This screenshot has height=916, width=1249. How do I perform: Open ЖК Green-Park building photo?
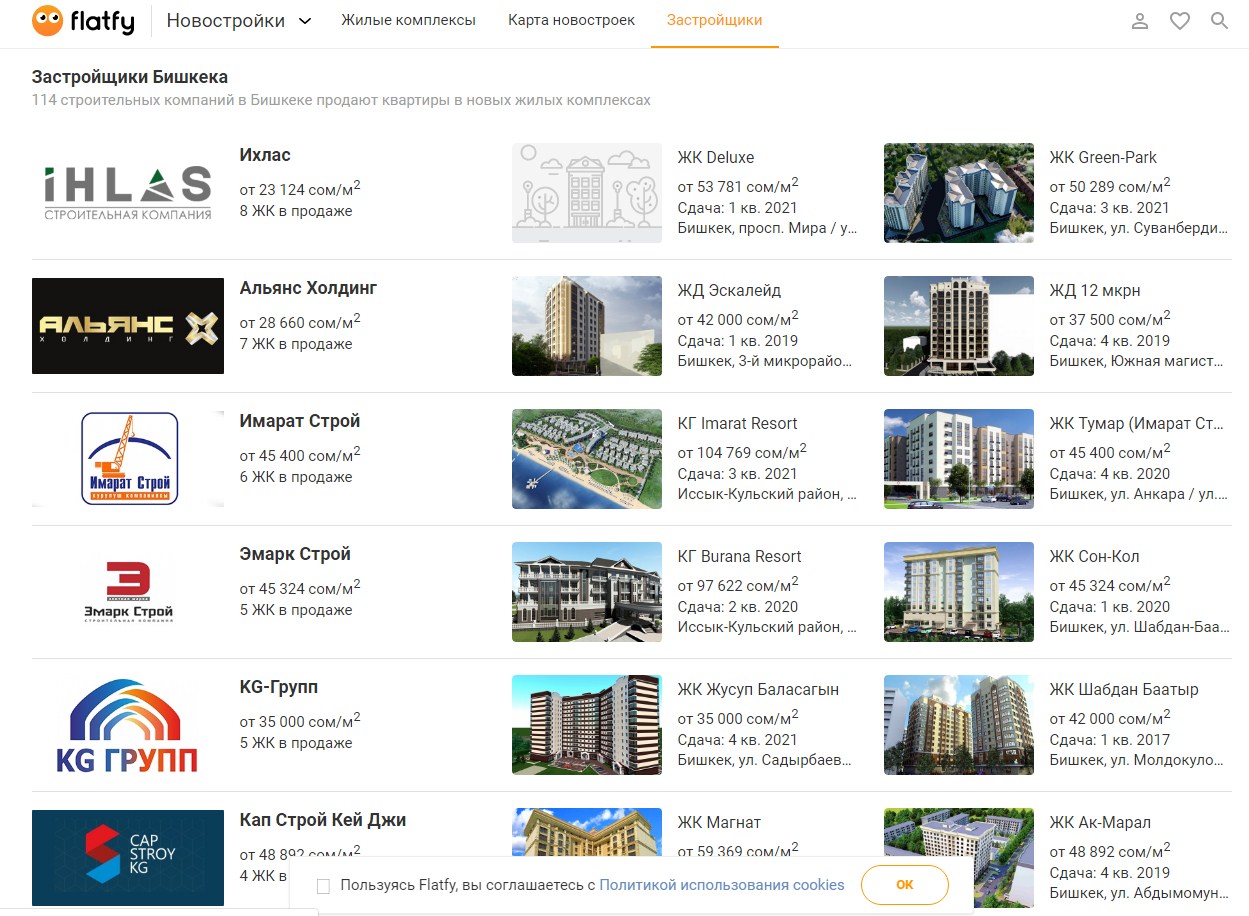959,193
